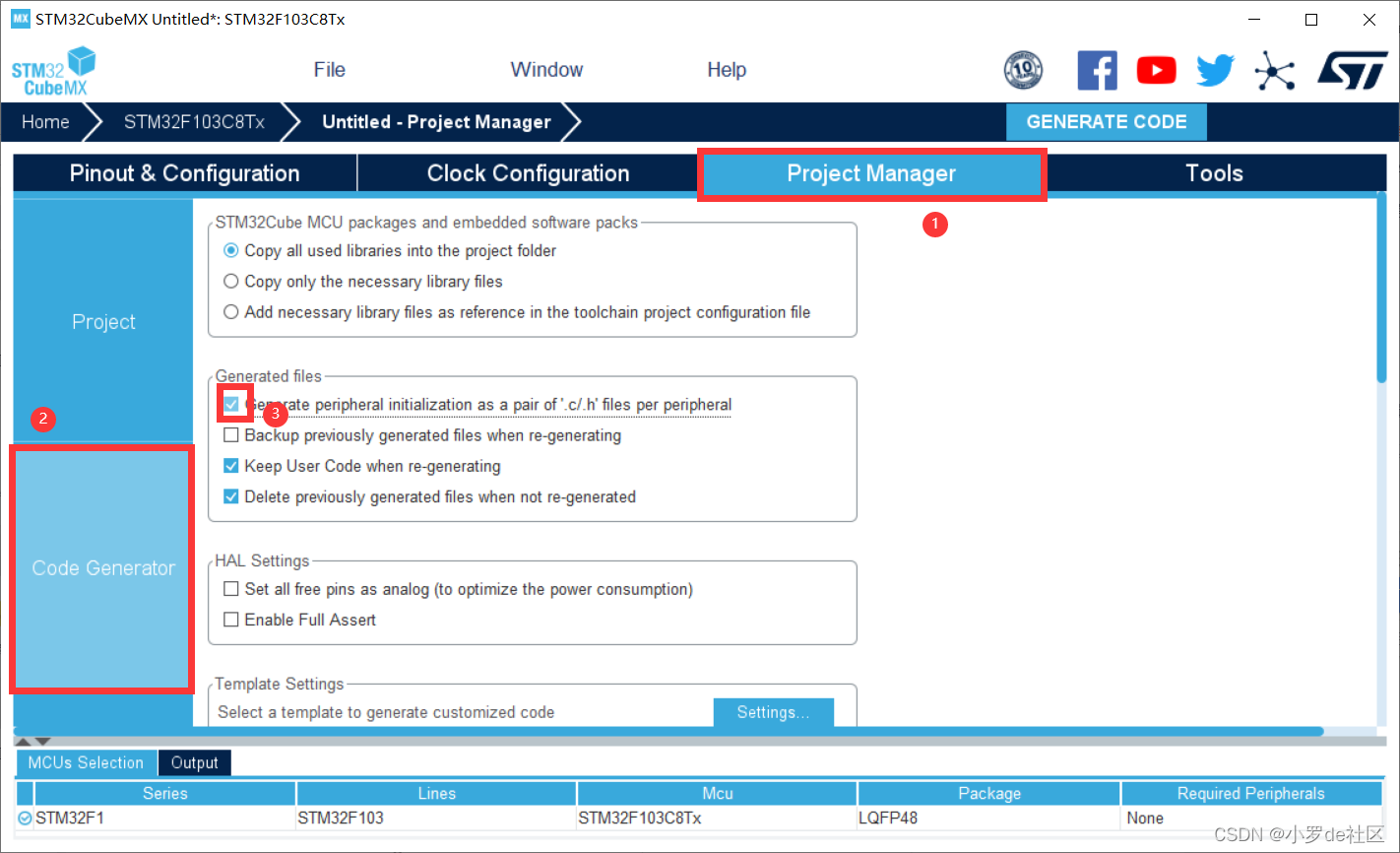Screen dimensions: 1400x853
Task: Collapse bottom panel with splitter arrows
Action: coord(32,741)
